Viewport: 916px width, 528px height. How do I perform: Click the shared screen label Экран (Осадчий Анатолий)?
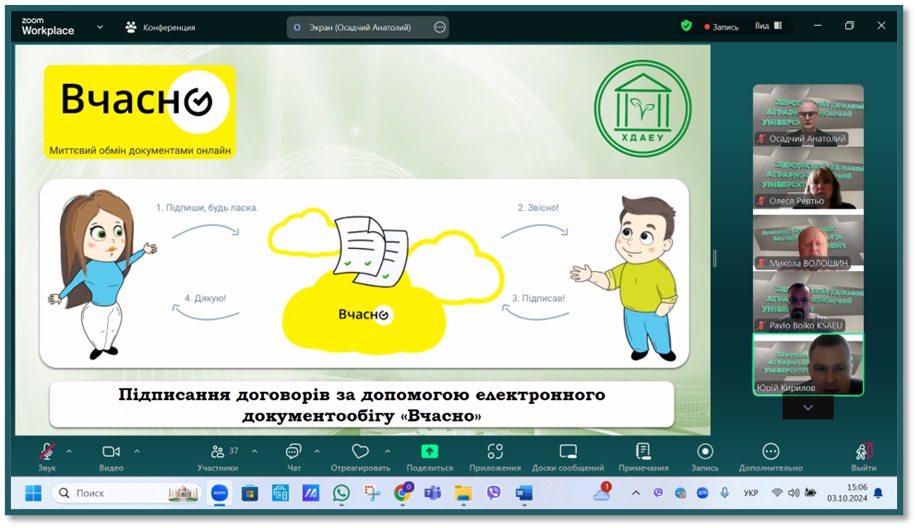(x=360, y=27)
